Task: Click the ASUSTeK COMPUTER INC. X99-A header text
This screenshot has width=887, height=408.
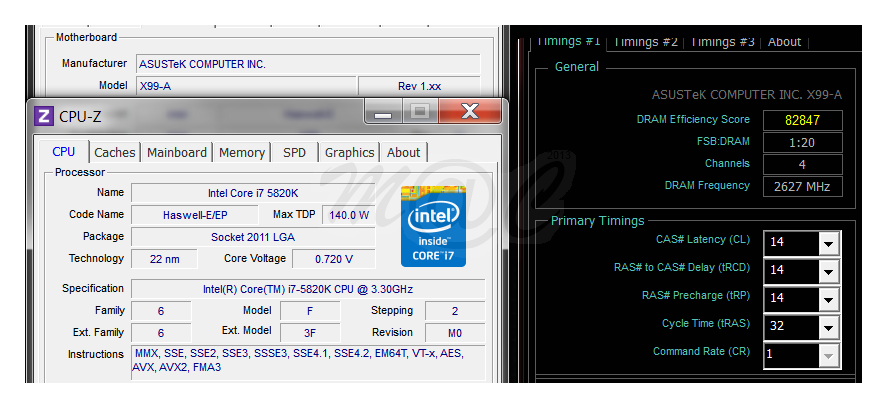Action: 747,95
